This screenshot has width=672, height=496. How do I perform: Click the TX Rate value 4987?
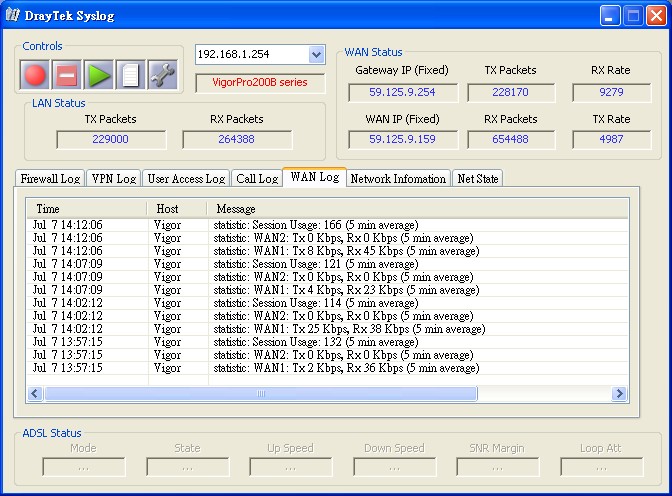tap(611, 139)
